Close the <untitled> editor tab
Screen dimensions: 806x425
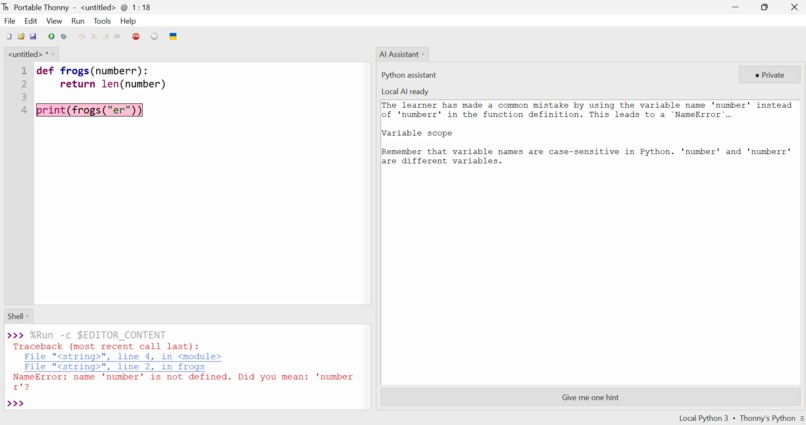(x=53, y=54)
